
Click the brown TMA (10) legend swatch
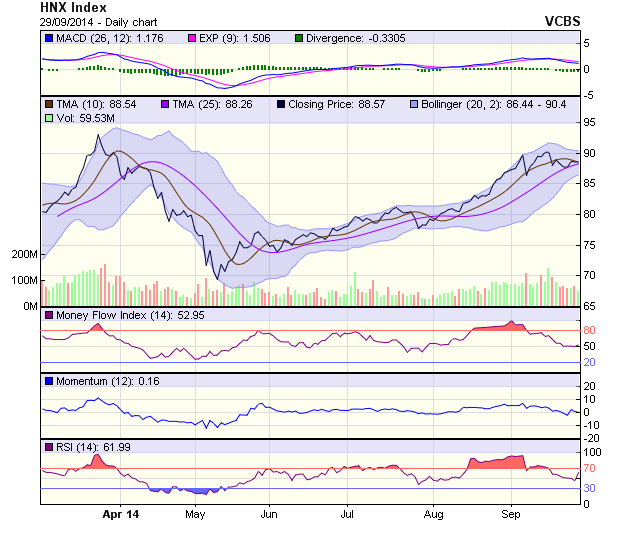(x=49, y=103)
